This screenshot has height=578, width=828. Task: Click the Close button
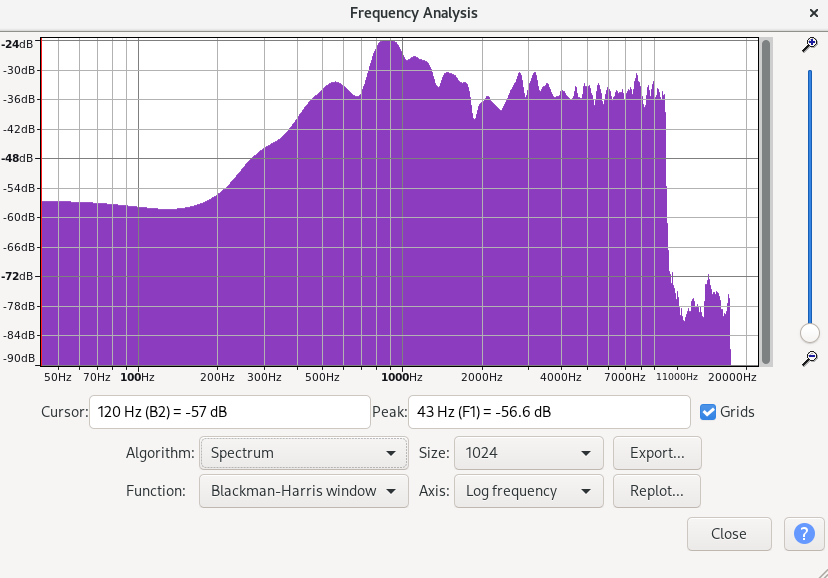[729, 534]
